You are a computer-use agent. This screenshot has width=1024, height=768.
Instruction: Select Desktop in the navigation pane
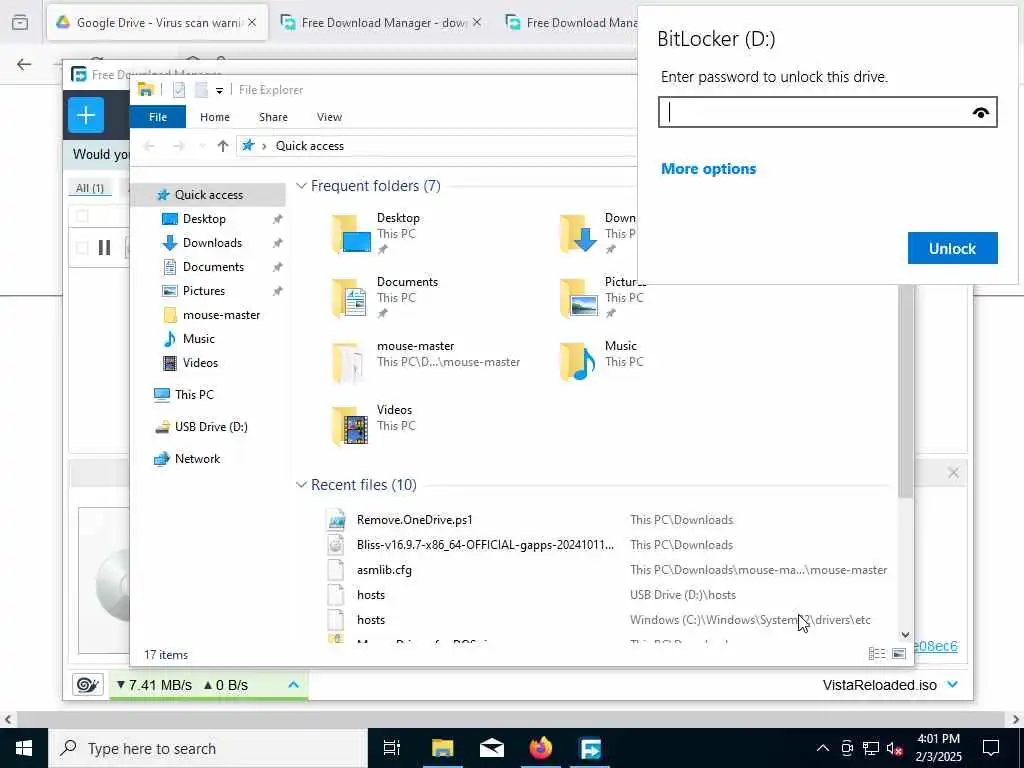pos(204,219)
